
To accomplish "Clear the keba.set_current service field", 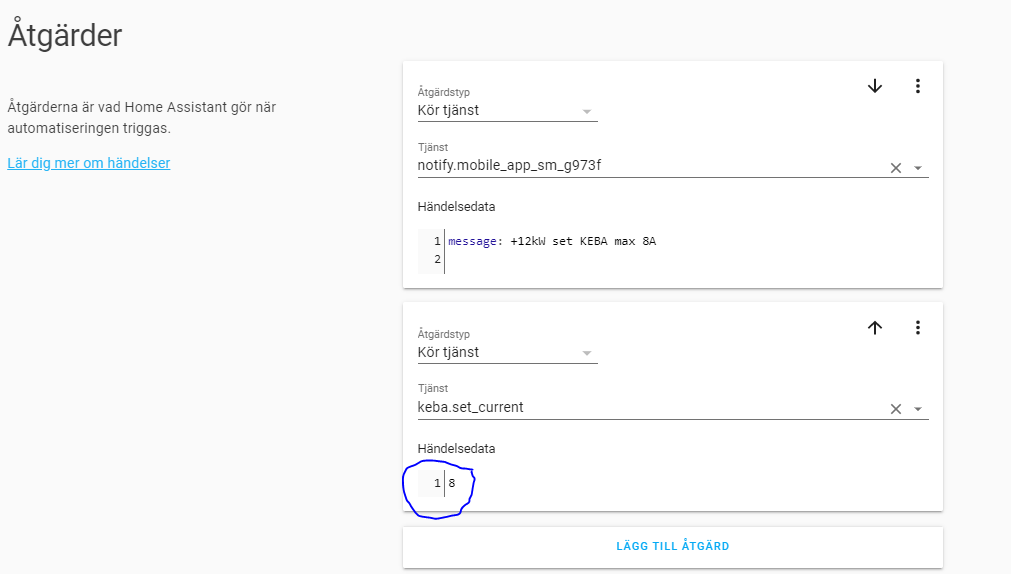I will 896,409.
